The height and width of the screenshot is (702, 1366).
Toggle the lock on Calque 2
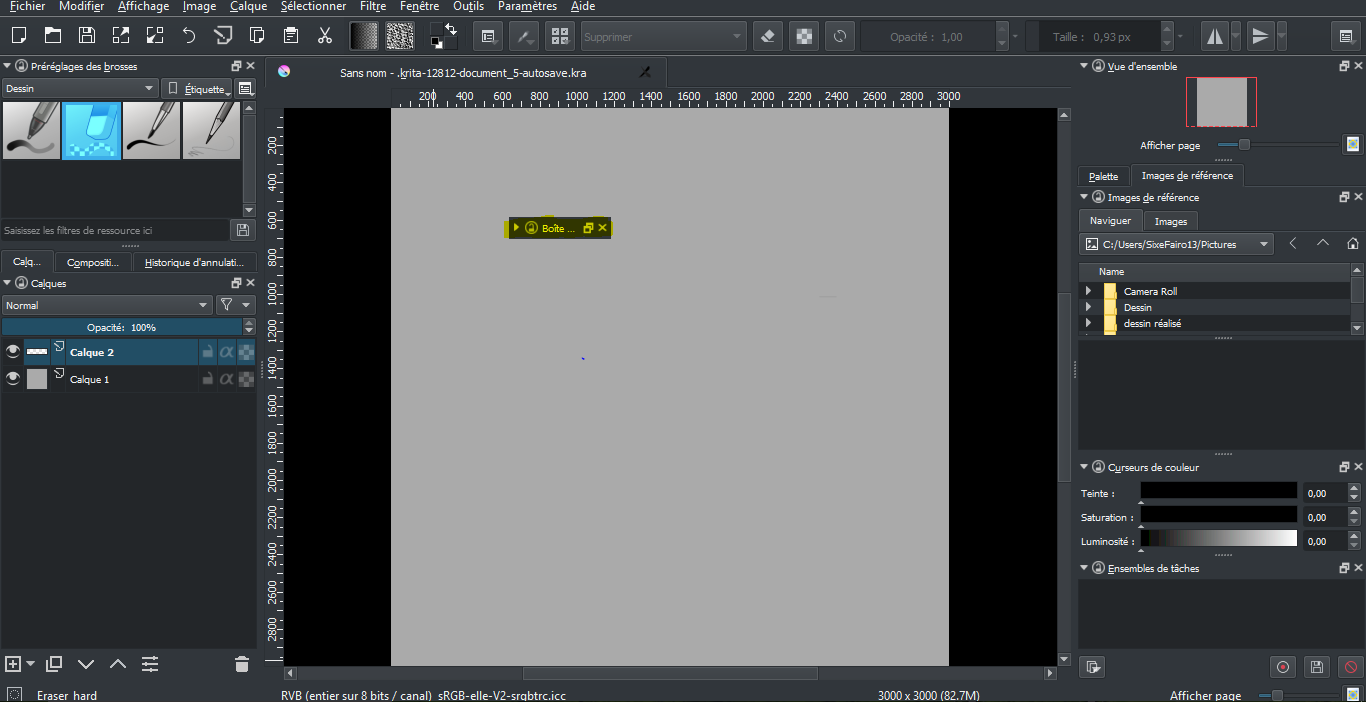tap(207, 351)
